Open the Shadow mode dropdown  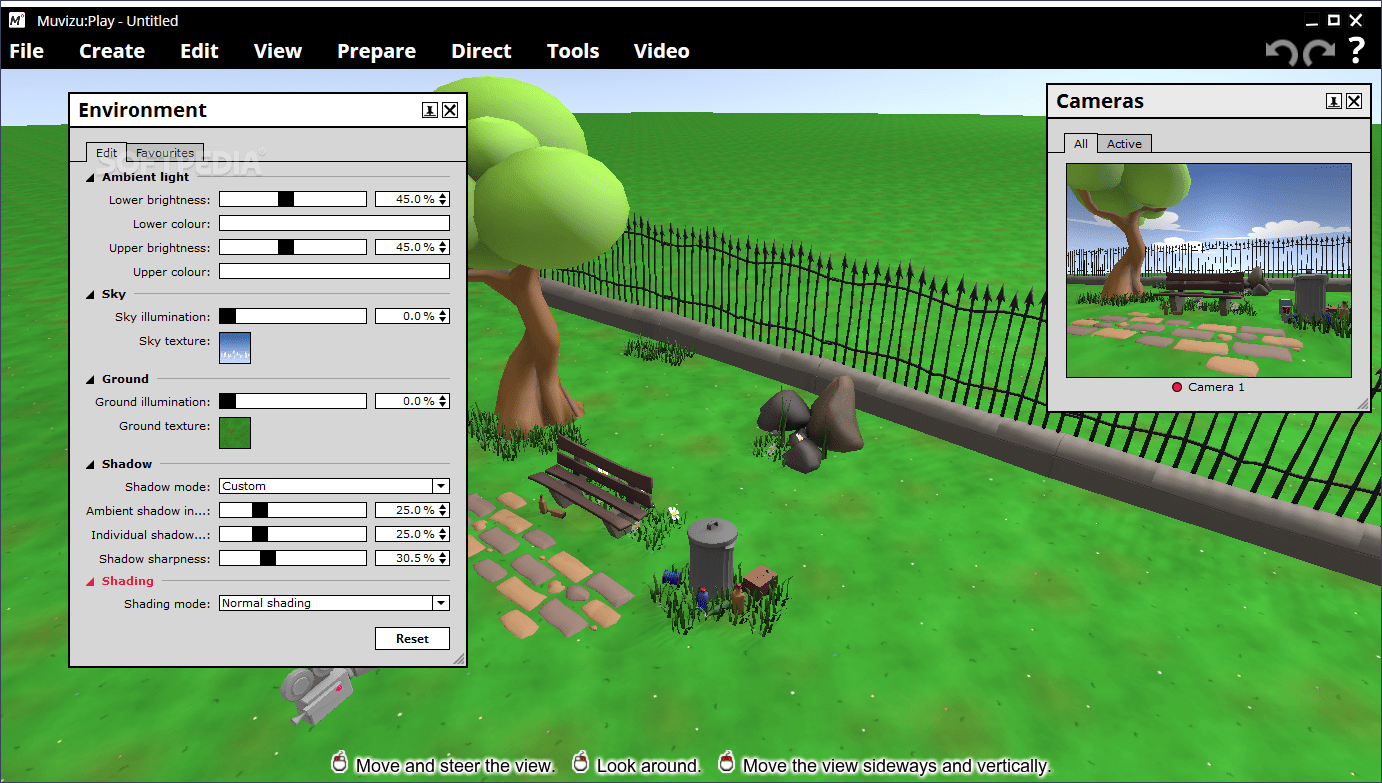coord(334,486)
